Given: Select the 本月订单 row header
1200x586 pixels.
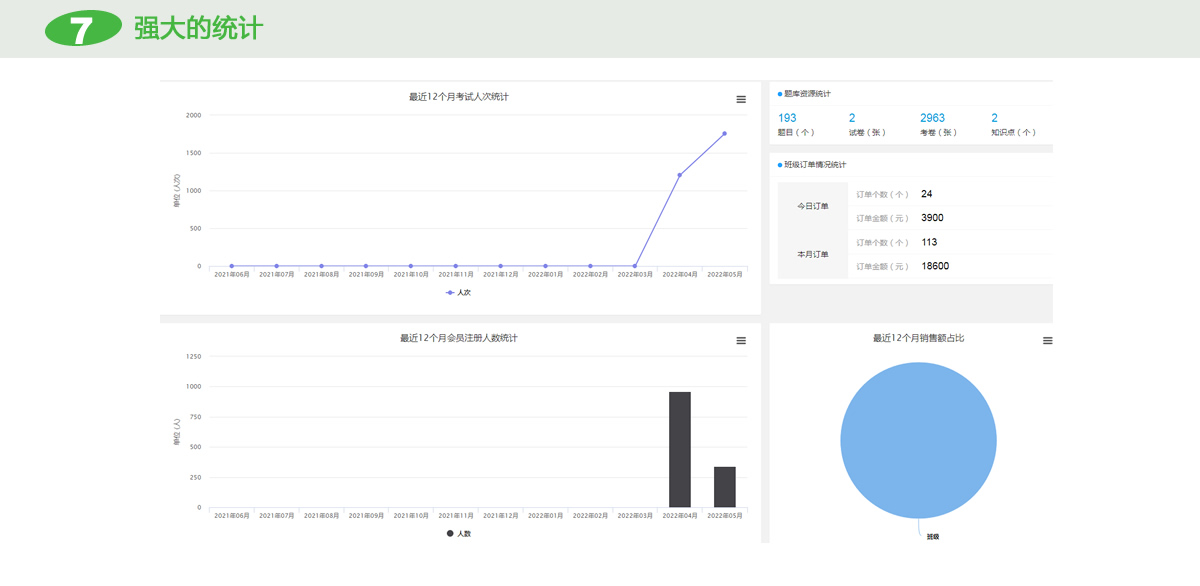Looking at the screenshot, I should [812, 254].
